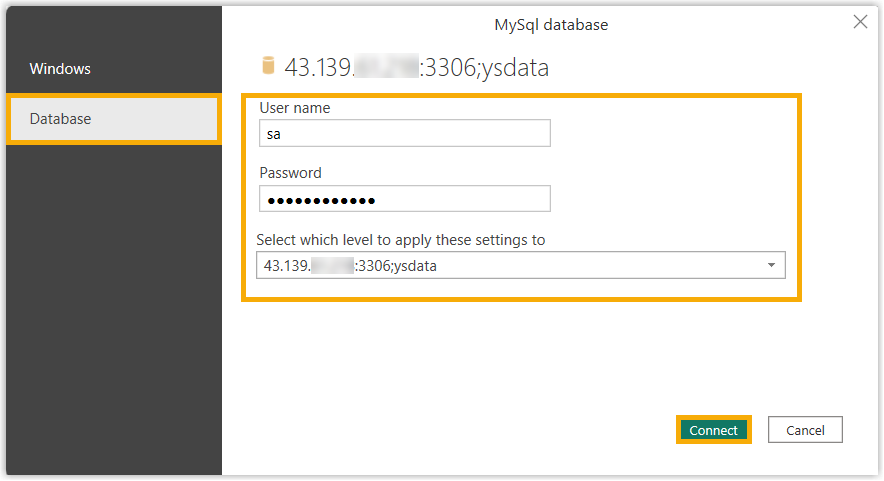The image size is (884, 481).
Task: Click the server address heading with ysdata
Action: pyautogui.click(x=416, y=68)
